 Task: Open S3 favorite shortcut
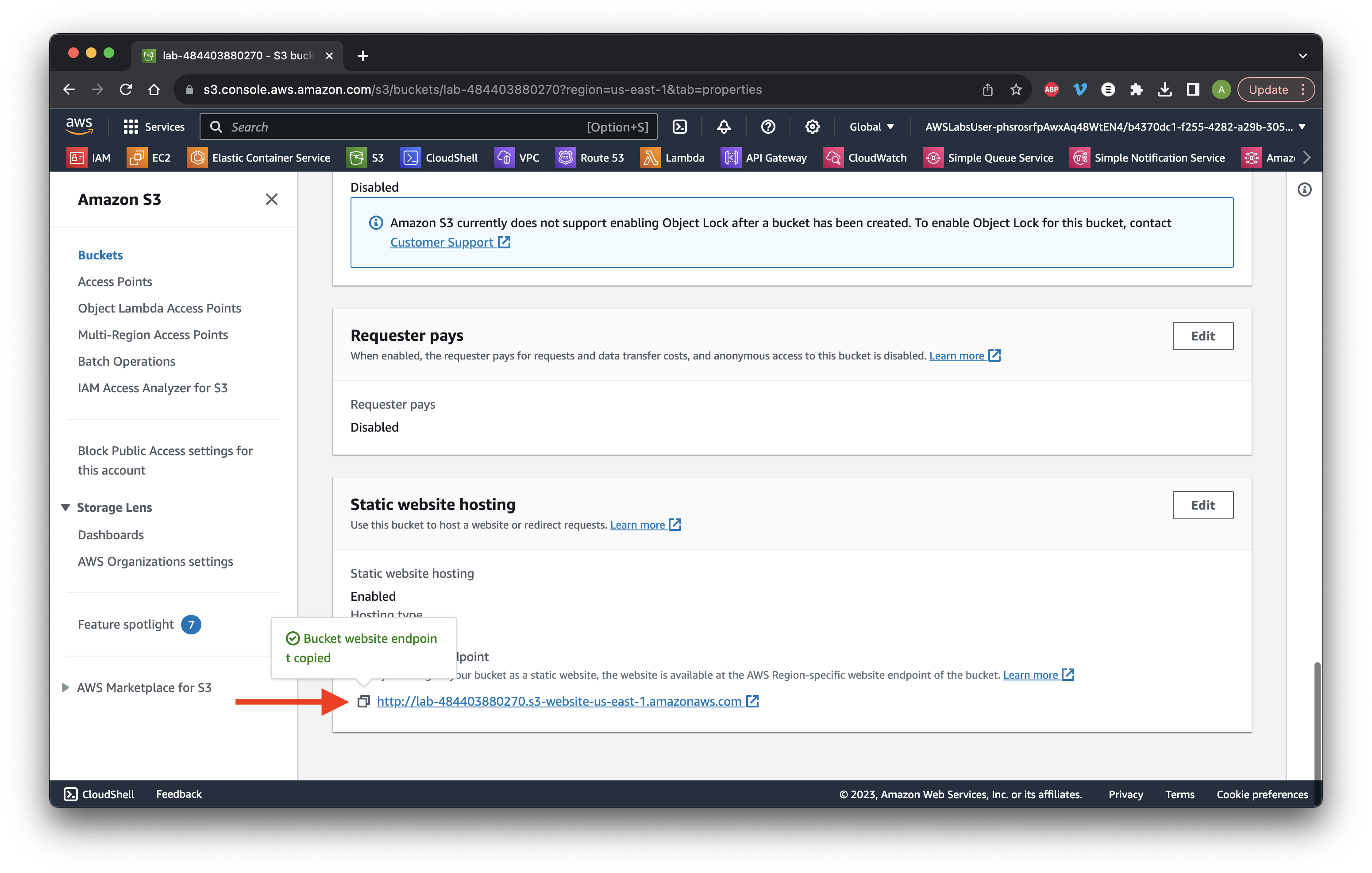click(x=366, y=158)
